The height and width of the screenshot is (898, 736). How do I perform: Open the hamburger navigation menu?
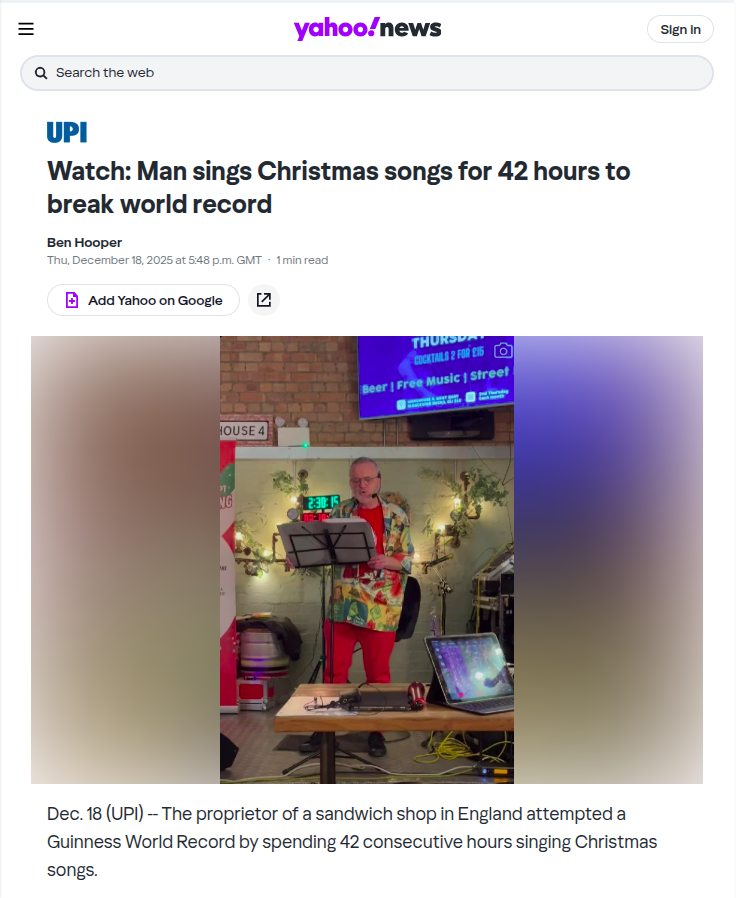pos(26,29)
